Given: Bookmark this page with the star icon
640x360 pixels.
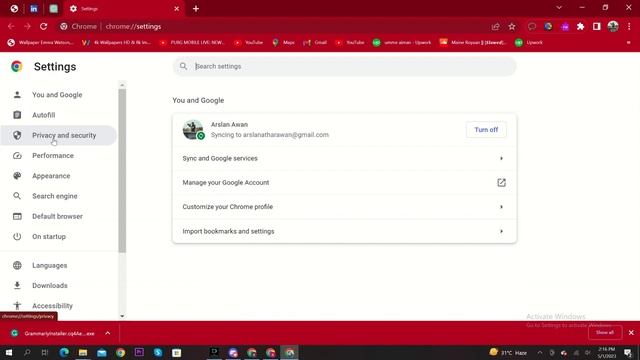Looking at the screenshot, I should pos(512,27).
